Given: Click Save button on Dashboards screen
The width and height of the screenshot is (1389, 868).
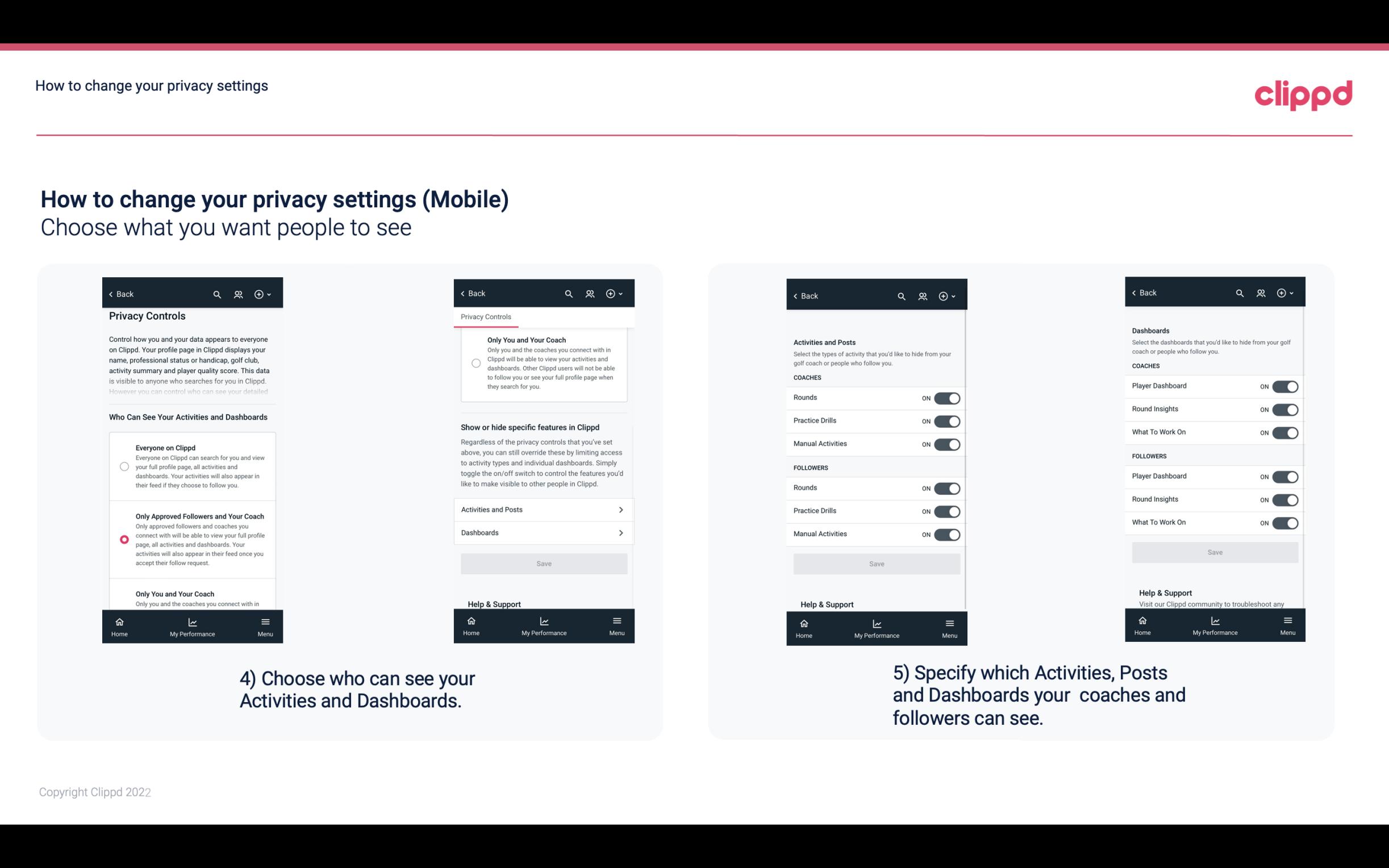Looking at the screenshot, I should click(x=1215, y=552).
